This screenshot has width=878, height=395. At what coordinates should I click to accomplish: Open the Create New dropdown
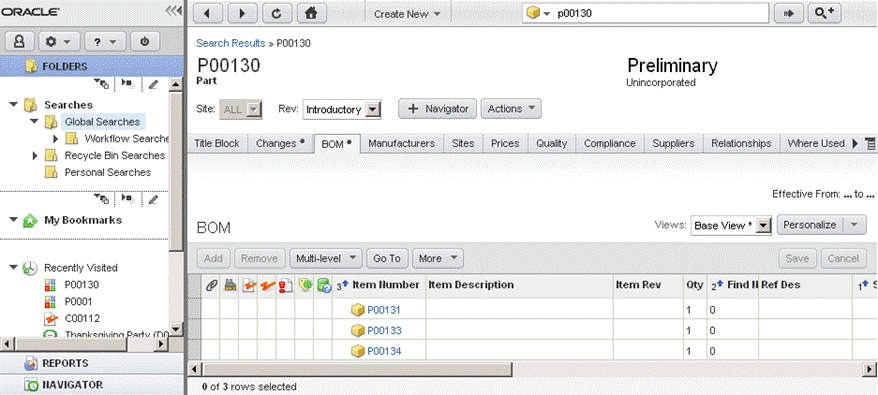tap(407, 14)
